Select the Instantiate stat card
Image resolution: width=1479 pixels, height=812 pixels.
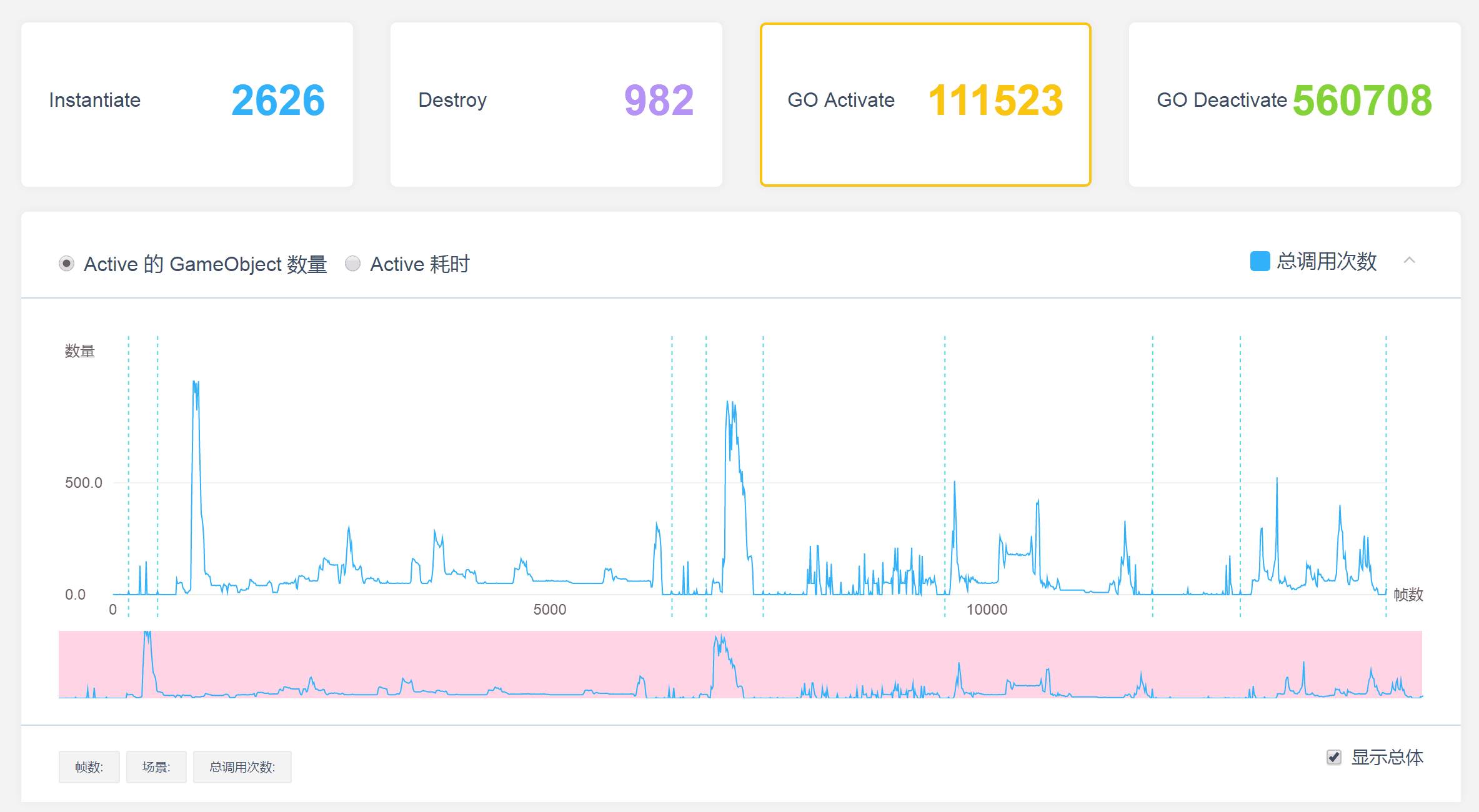point(187,104)
